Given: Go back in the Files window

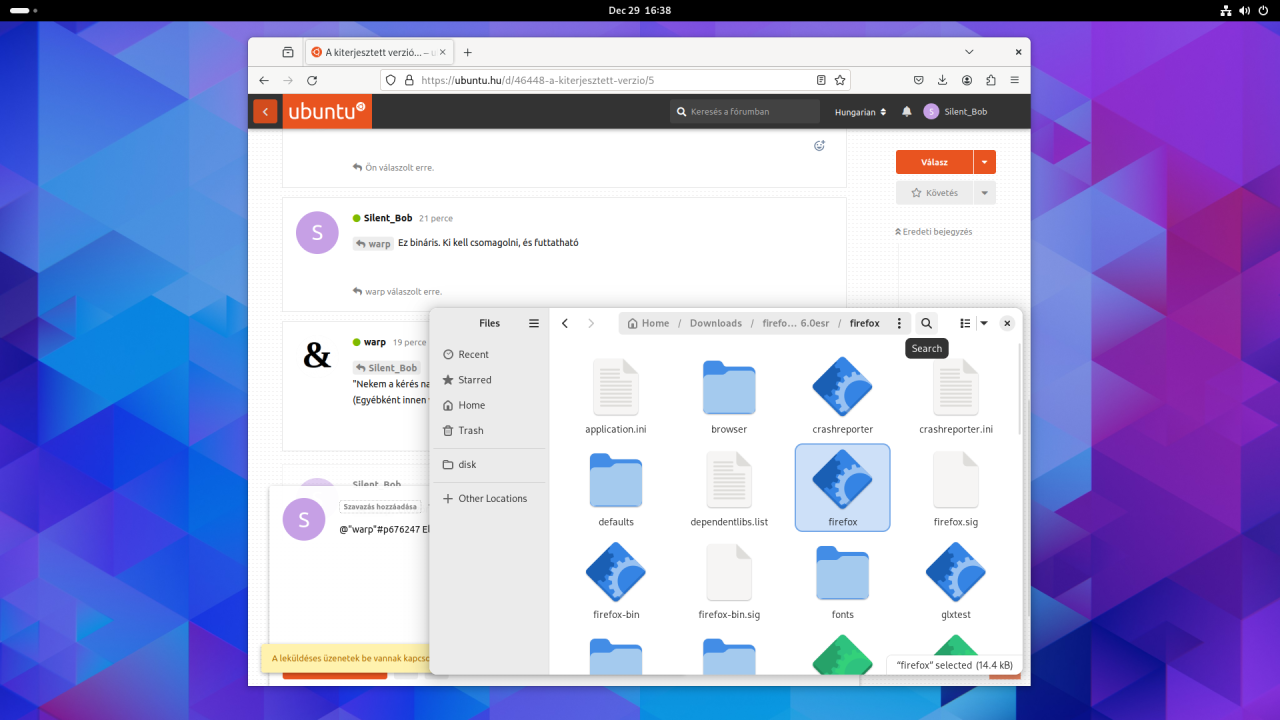Looking at the screenshot, I should tap(565, 323).
